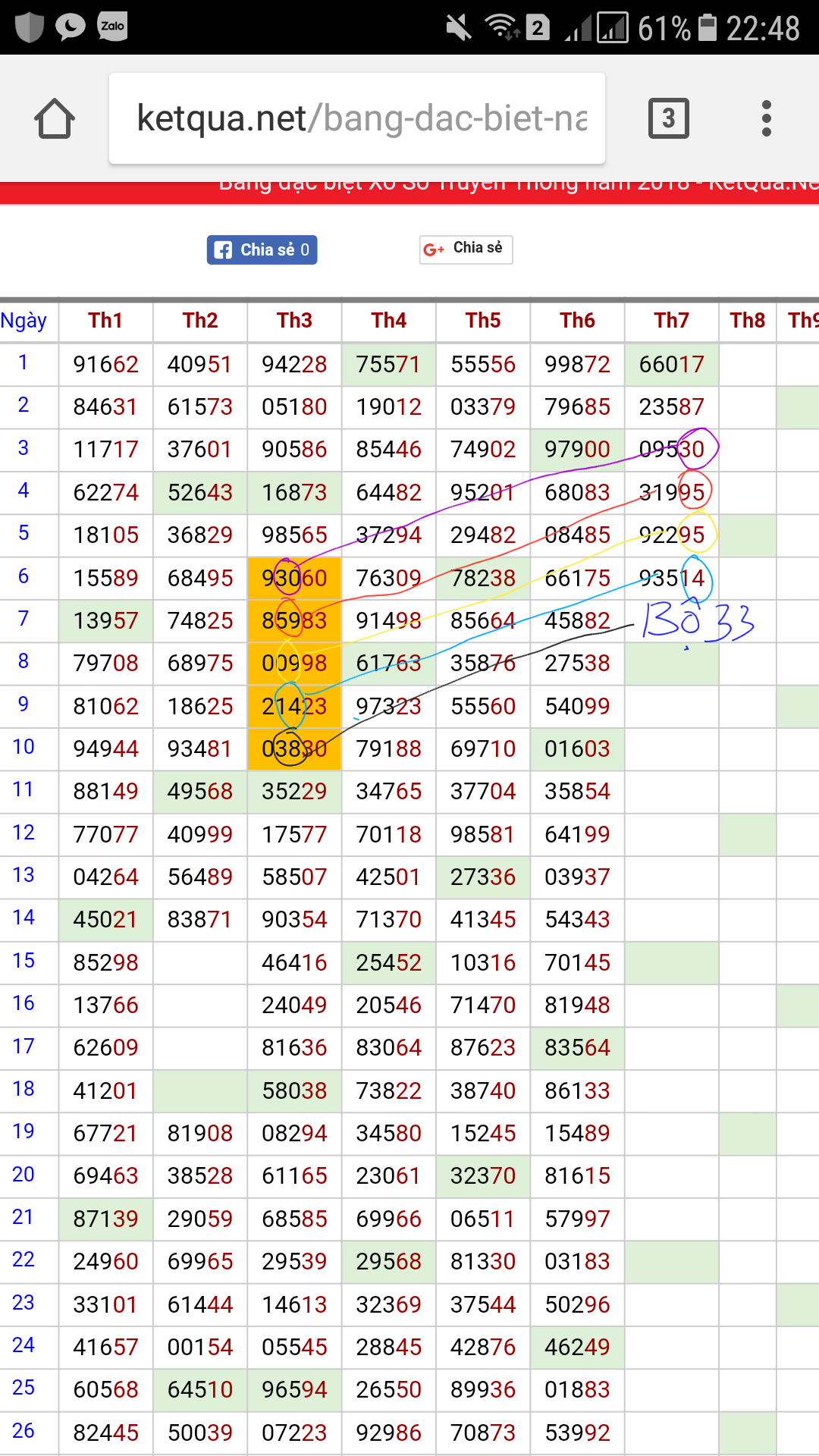Tap the messenger chat notification icon
This screenshot has width=819, height=1456.
(x=71, y=27)
